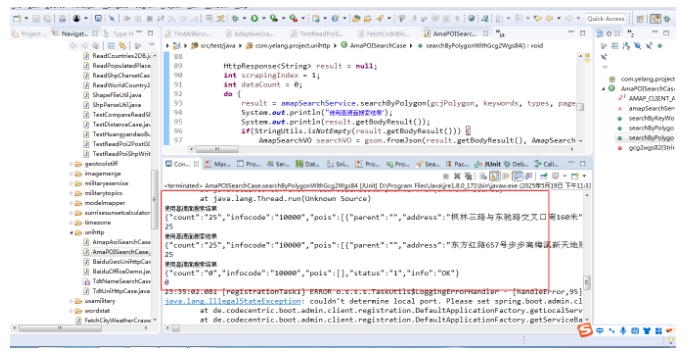
Task: Click the Sogou input method tray icon
Action: pos(585,330)
